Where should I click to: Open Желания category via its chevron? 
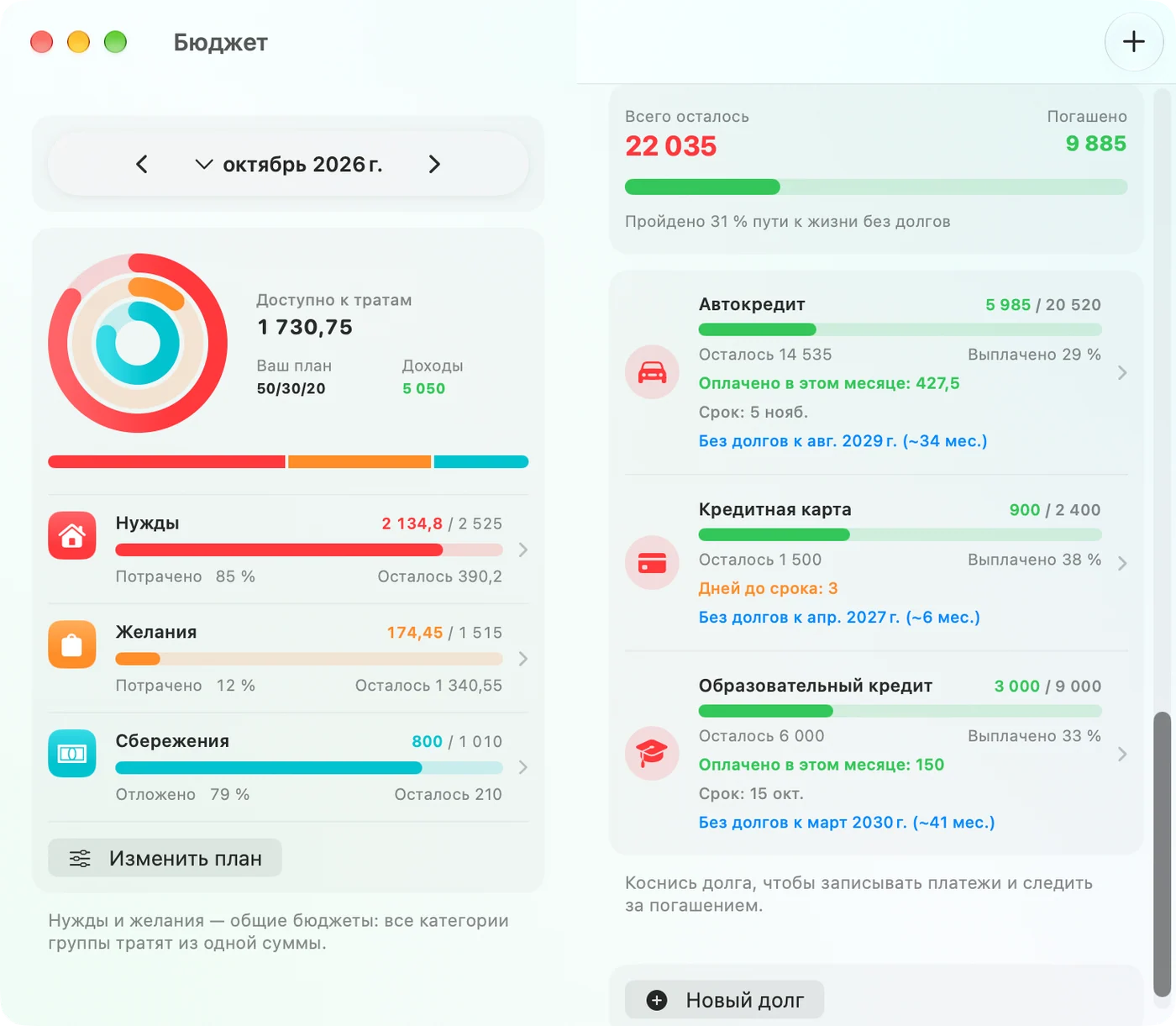tap(523, 659)
